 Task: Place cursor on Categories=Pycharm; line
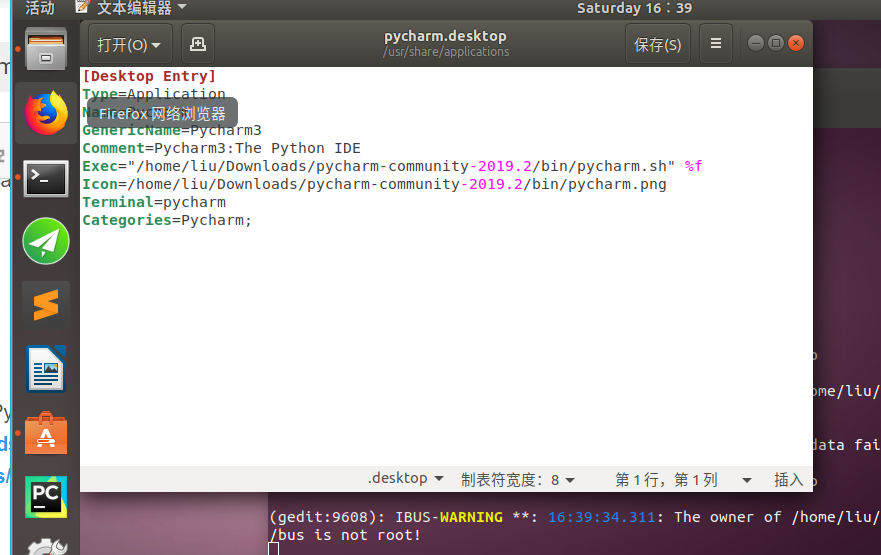pyautogui.click(x=167, y=220)
